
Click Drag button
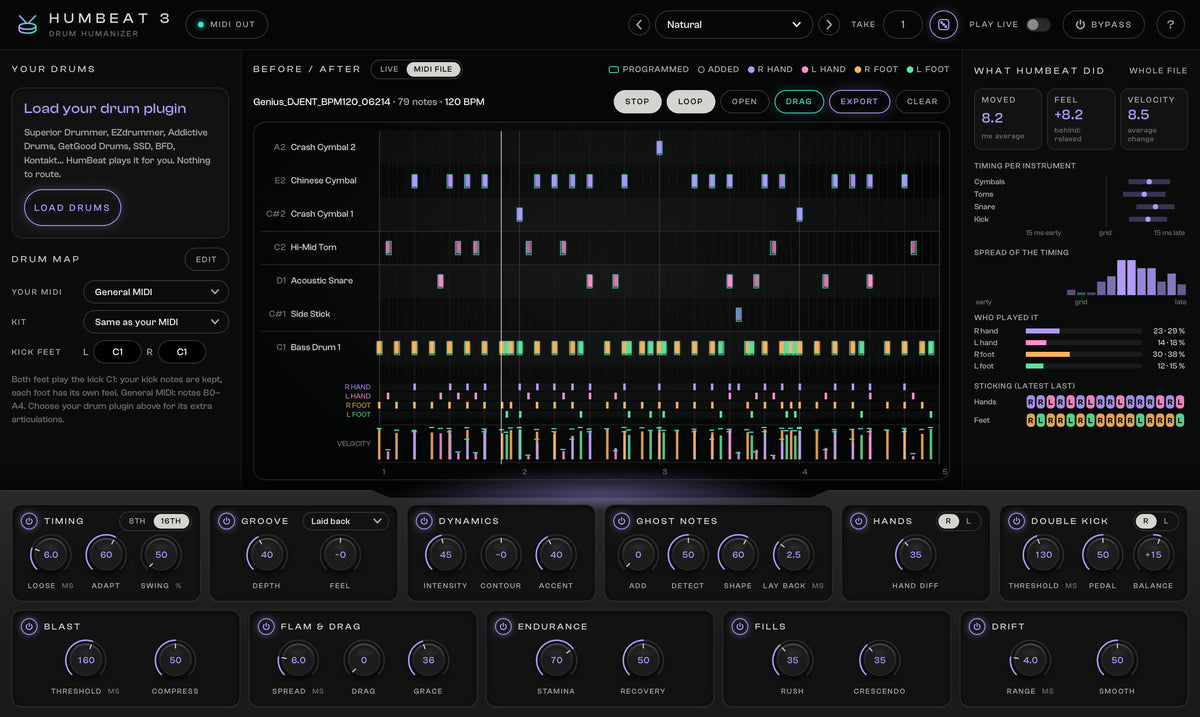point(799,101)
